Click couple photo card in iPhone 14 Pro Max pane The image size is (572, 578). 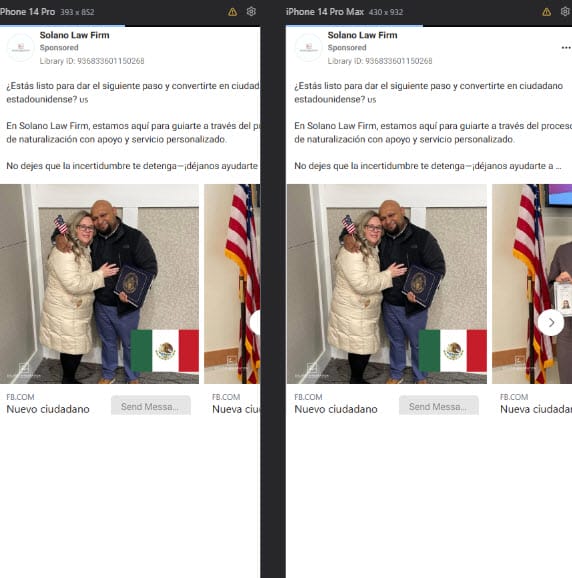[x=387, y=284]
